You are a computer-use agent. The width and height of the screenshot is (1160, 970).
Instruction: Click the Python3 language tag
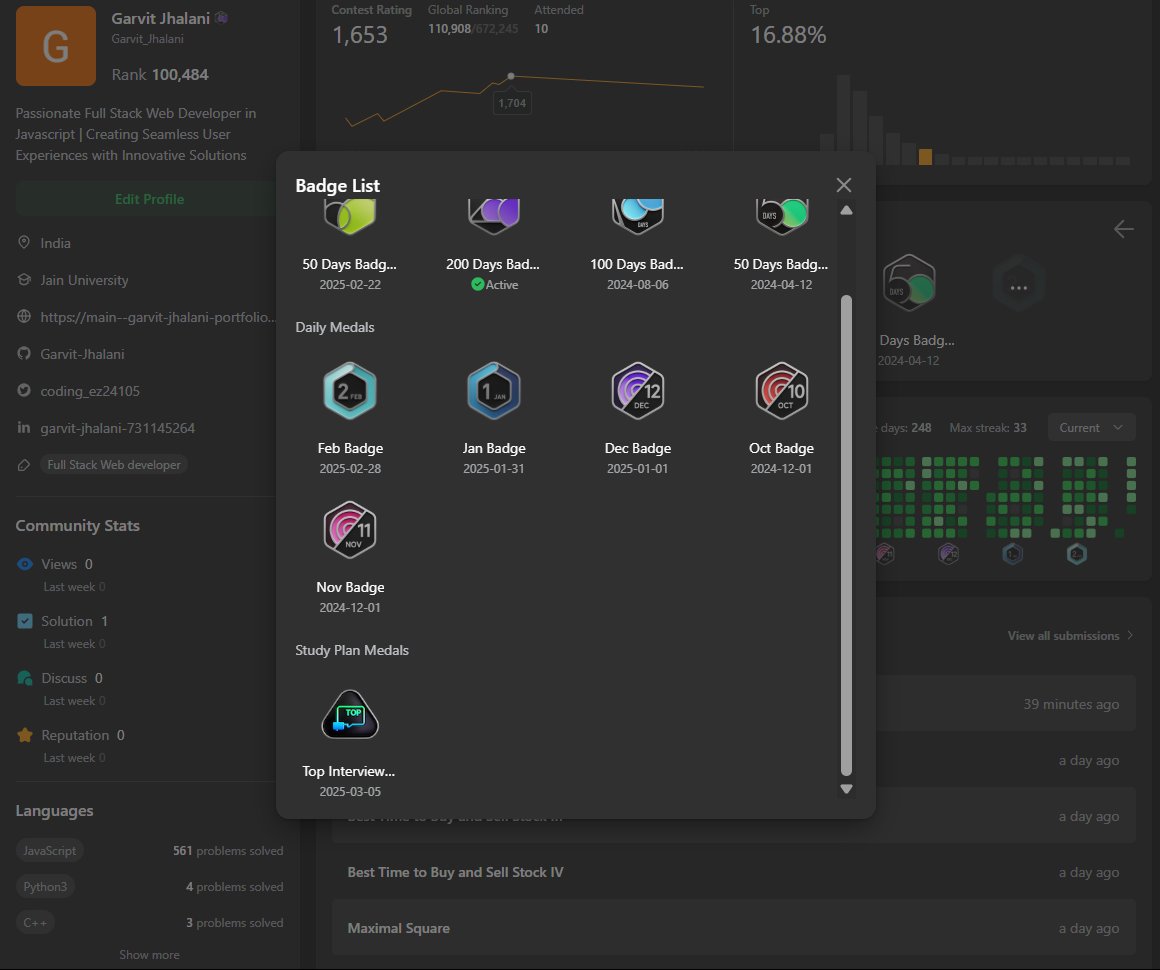click(x=45, y=886)
